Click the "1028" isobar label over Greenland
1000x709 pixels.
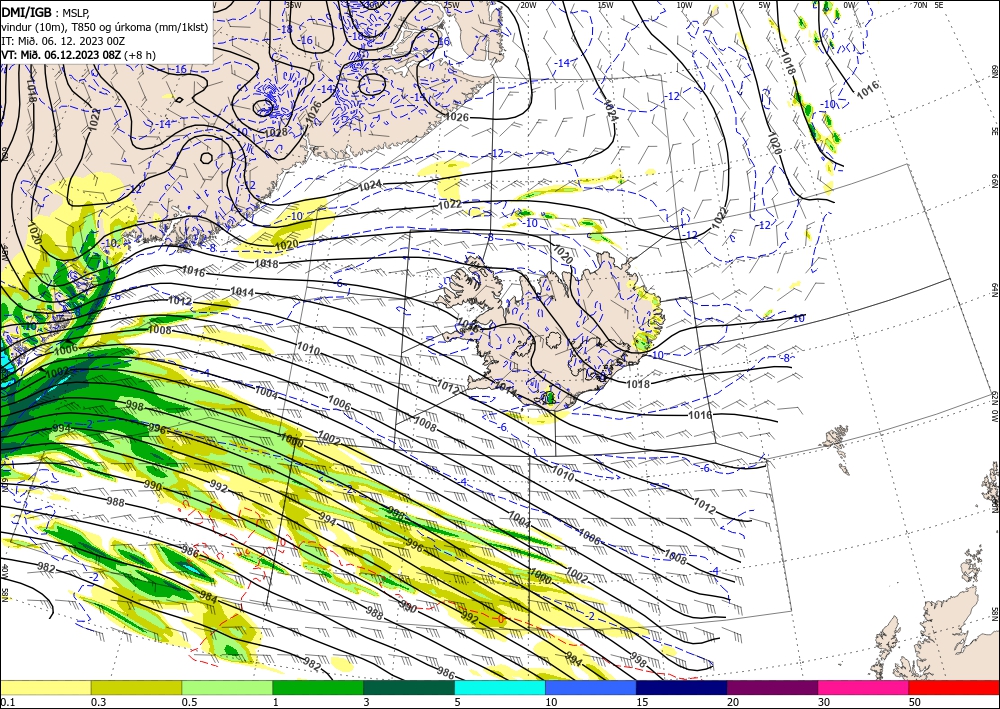click(276, 133)
